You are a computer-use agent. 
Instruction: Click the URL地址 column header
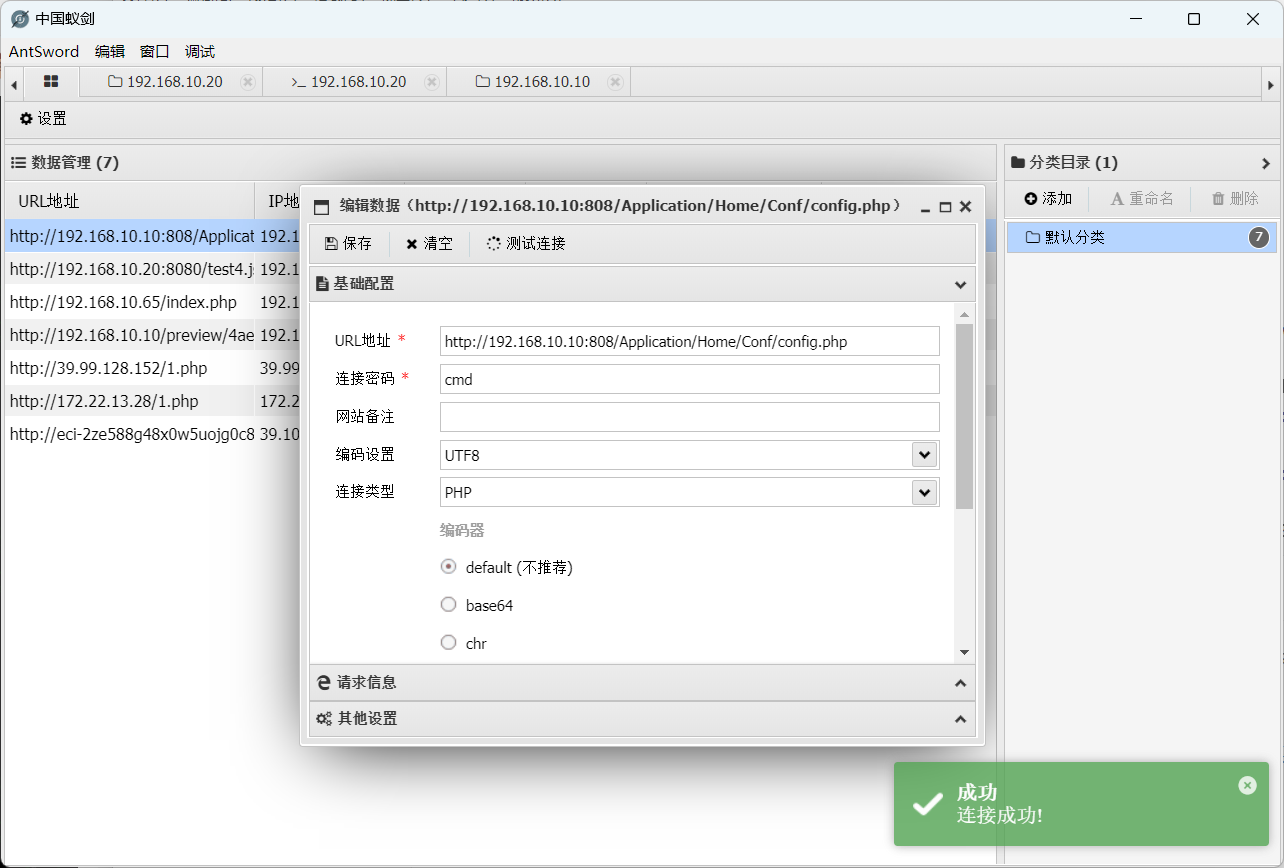[130, 201]
